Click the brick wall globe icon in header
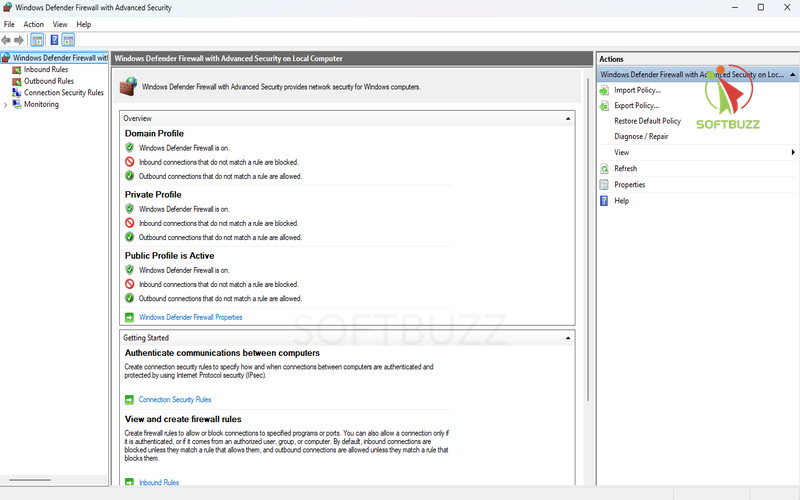The height and width of the screenshot is (500, 800). 129,86
